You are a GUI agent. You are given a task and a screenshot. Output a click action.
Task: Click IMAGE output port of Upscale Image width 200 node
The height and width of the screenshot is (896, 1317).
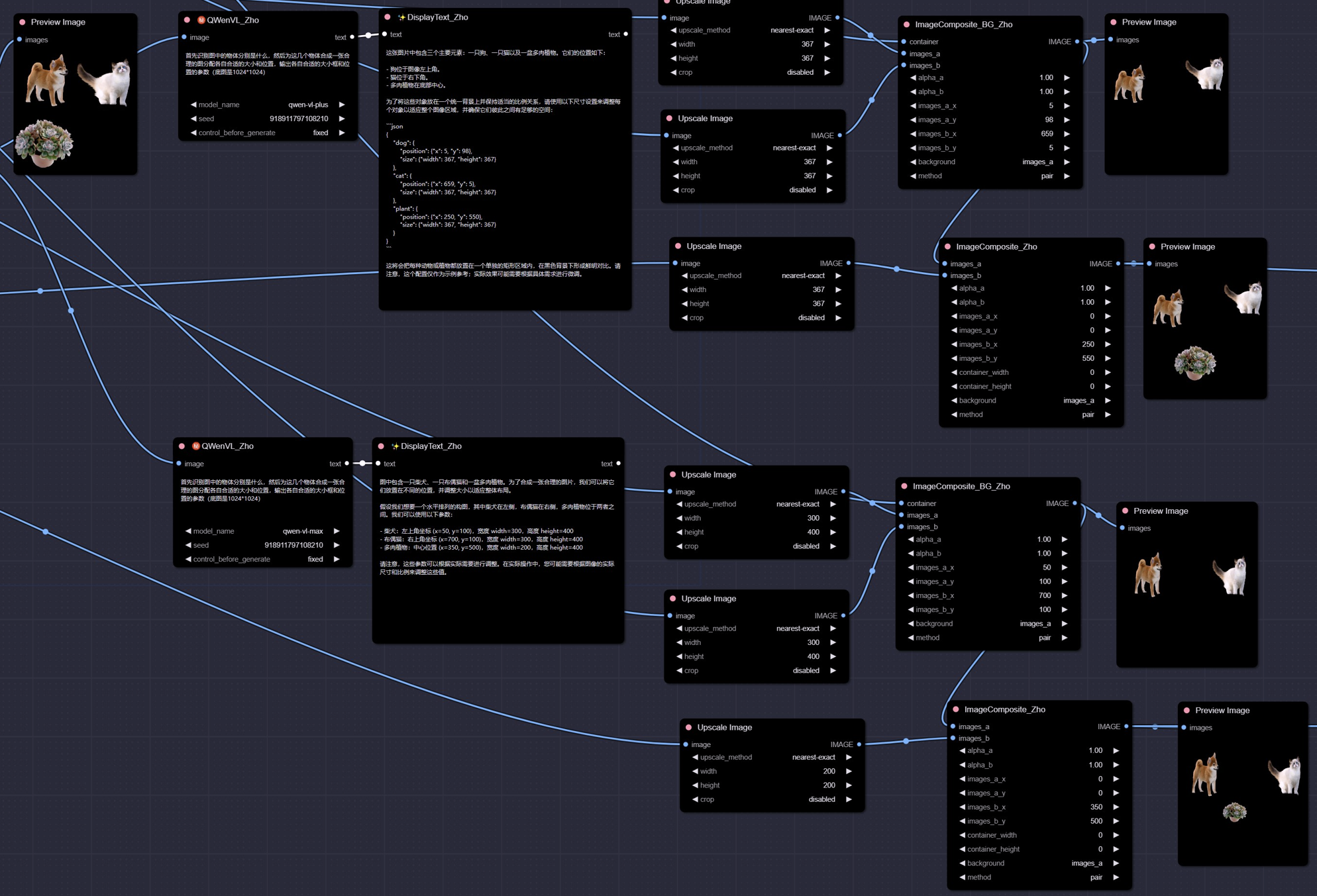(x=859, y=744)
